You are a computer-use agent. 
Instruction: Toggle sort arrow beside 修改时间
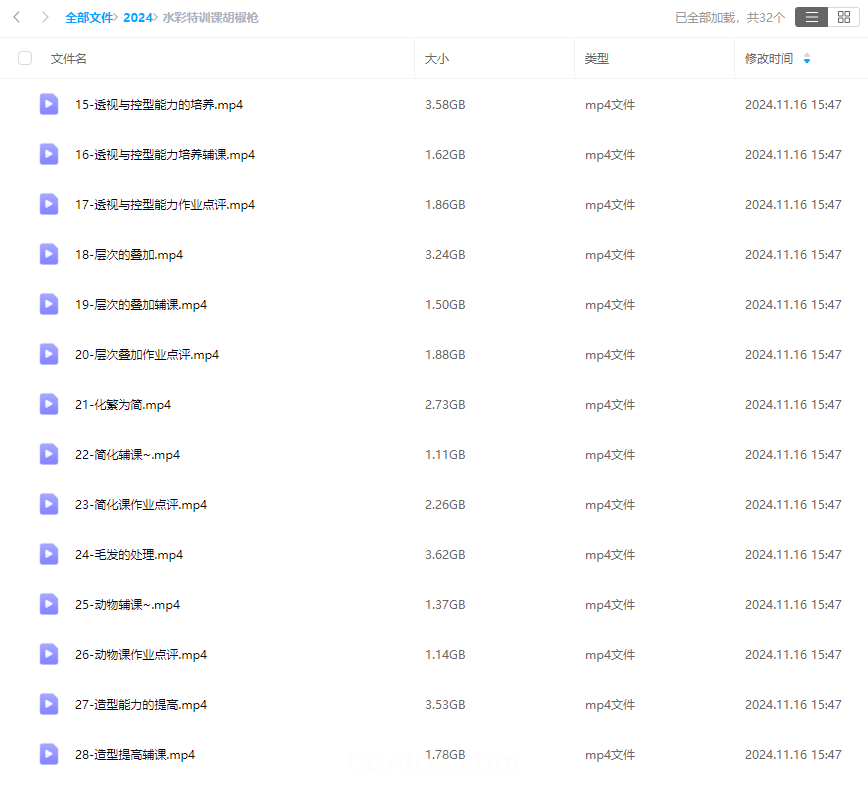(807, 59)
